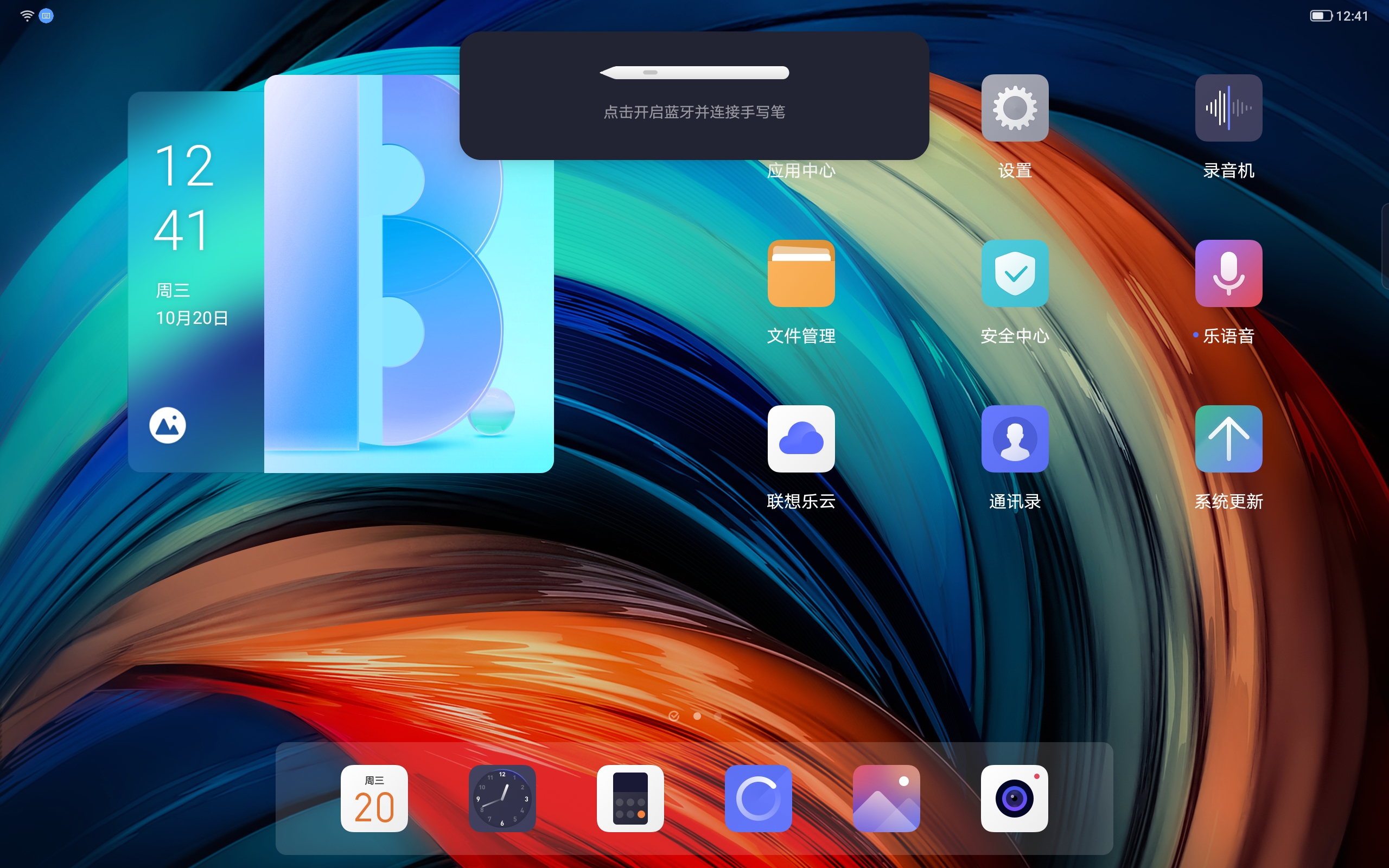Tap the 文件管理 label text
The height and width of the screenshot is (868, 1389).
(x=801, y=336)
